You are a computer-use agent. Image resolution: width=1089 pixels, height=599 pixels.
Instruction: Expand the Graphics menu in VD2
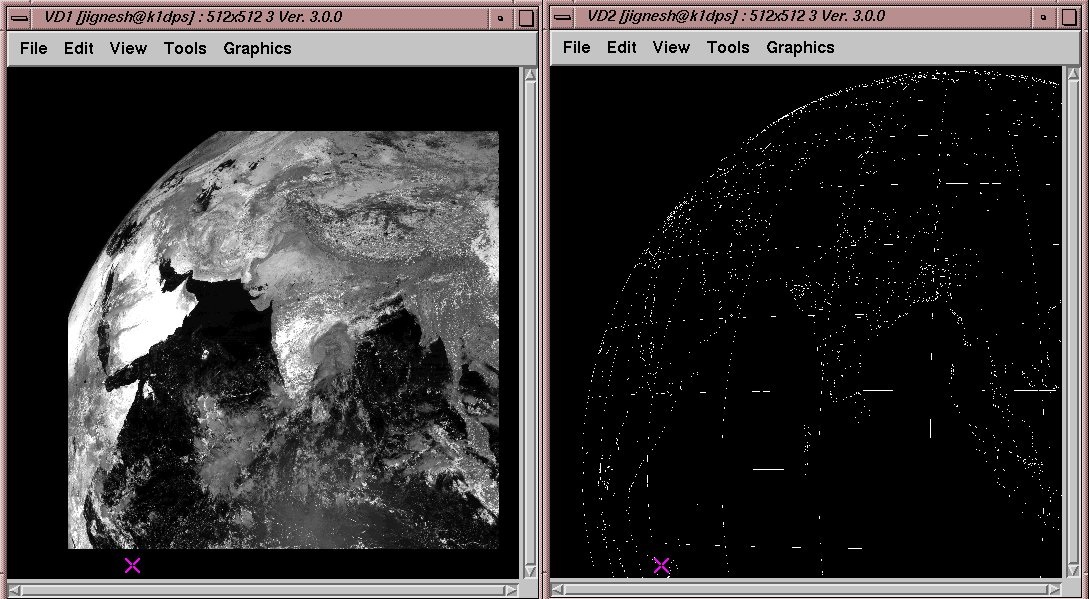(x=800, y=48)
